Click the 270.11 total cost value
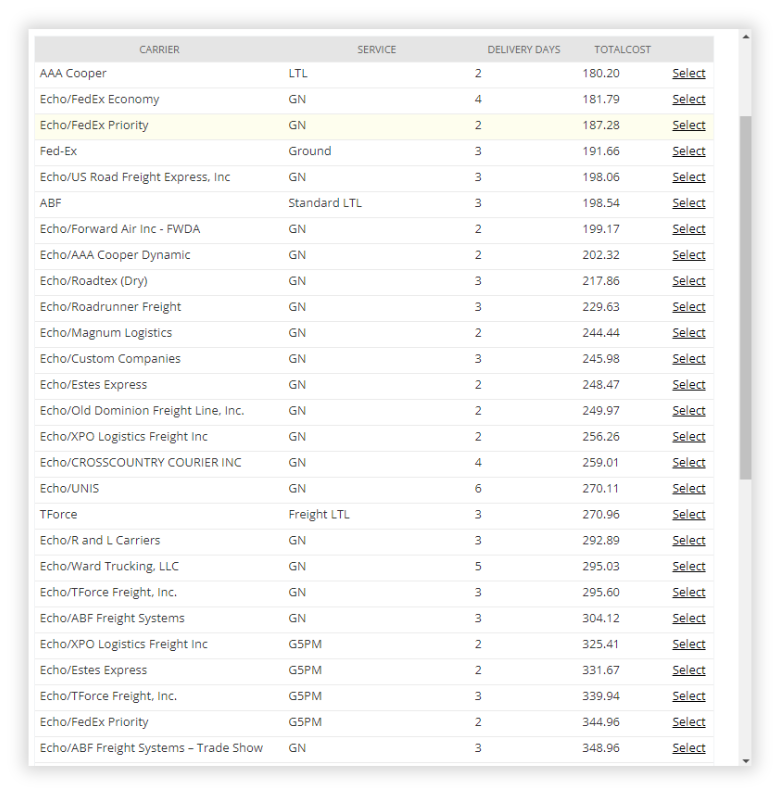 [x=601, y=489]
